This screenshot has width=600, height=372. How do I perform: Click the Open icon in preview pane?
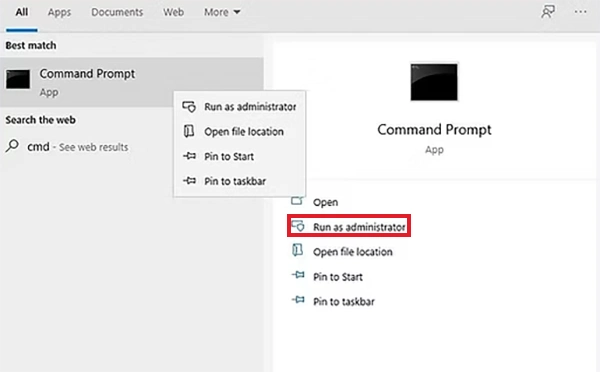(297, 201)
